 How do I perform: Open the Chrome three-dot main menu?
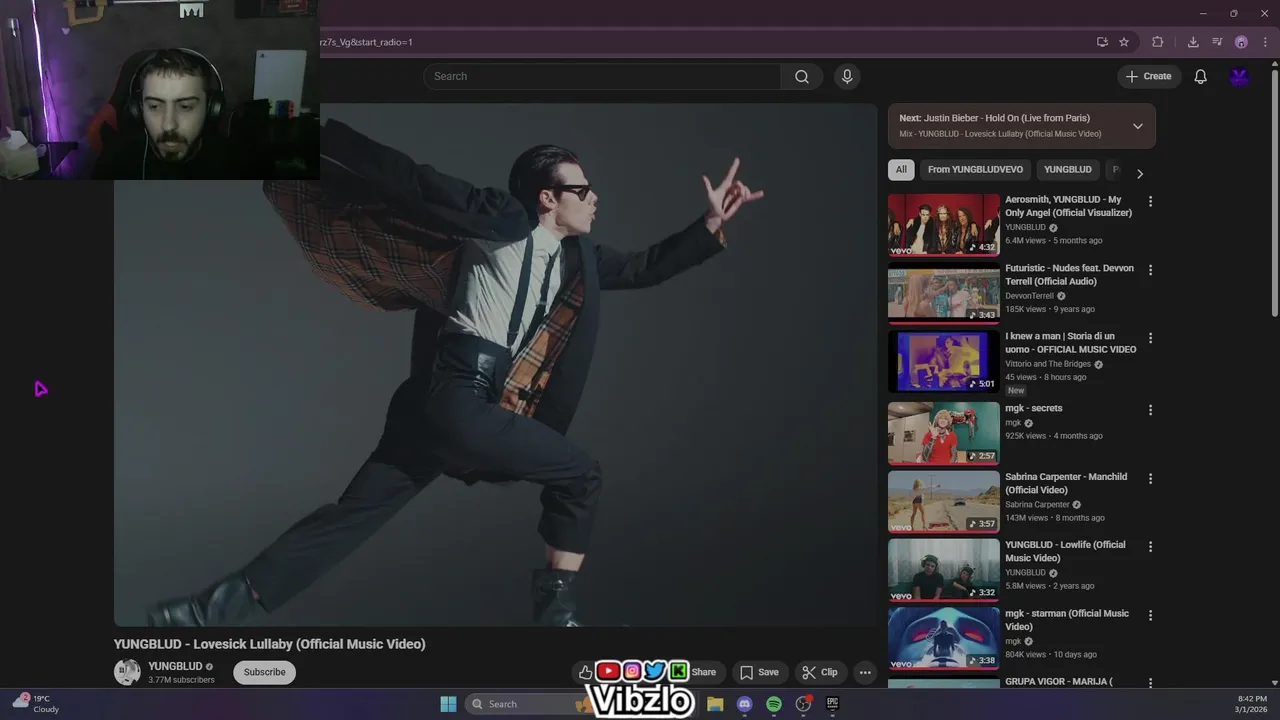click(1264, 42)
